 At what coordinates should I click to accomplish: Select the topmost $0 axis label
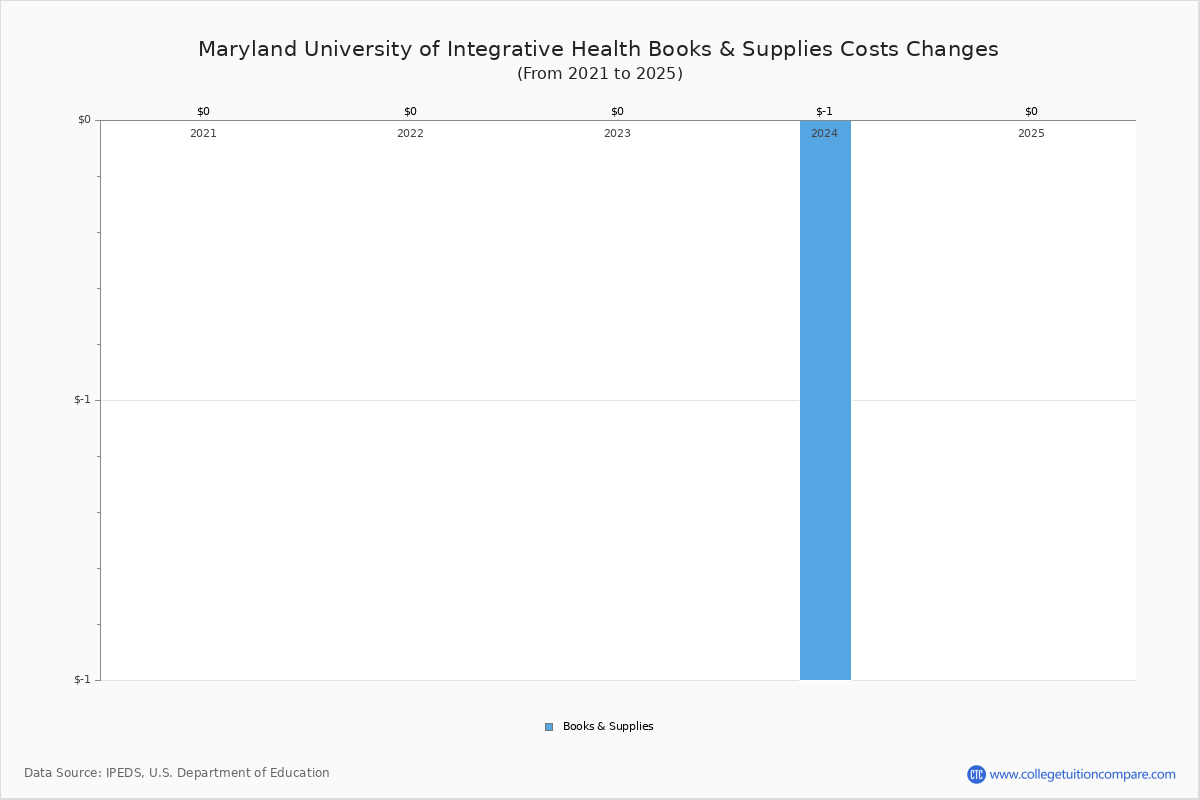(x=82, y=118)
